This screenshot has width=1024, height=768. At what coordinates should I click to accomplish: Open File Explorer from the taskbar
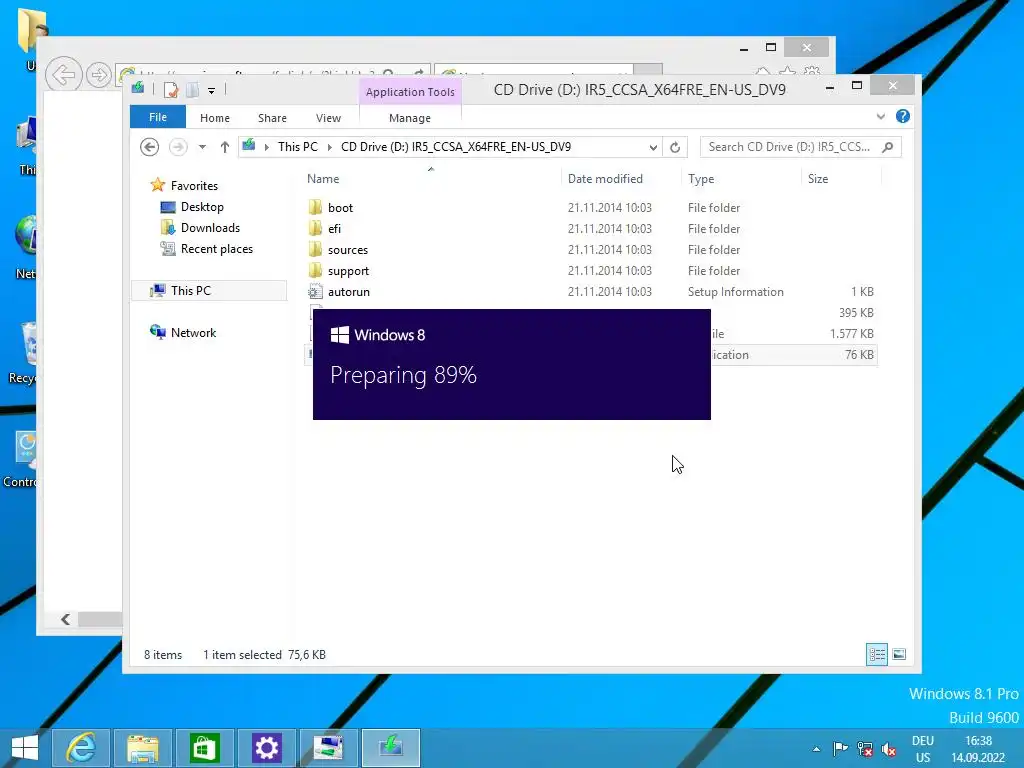click(x=142, y=748)
